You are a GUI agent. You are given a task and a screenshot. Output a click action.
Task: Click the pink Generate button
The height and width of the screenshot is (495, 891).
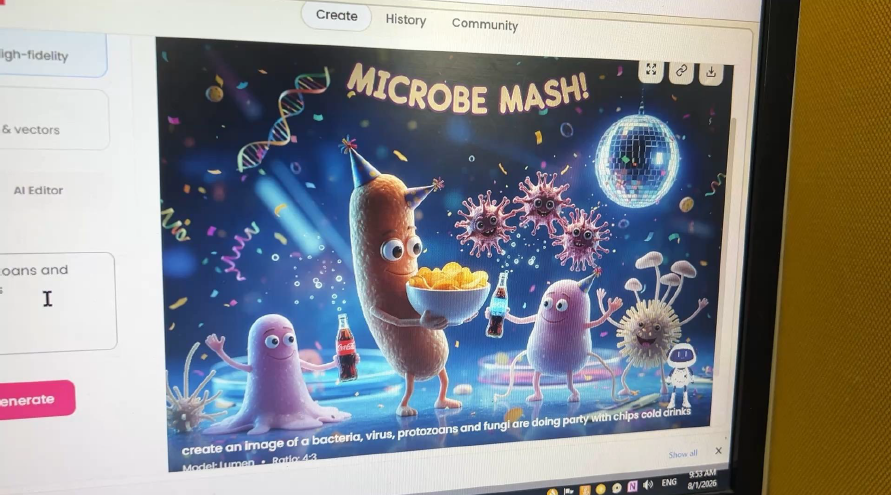(35, 400)
